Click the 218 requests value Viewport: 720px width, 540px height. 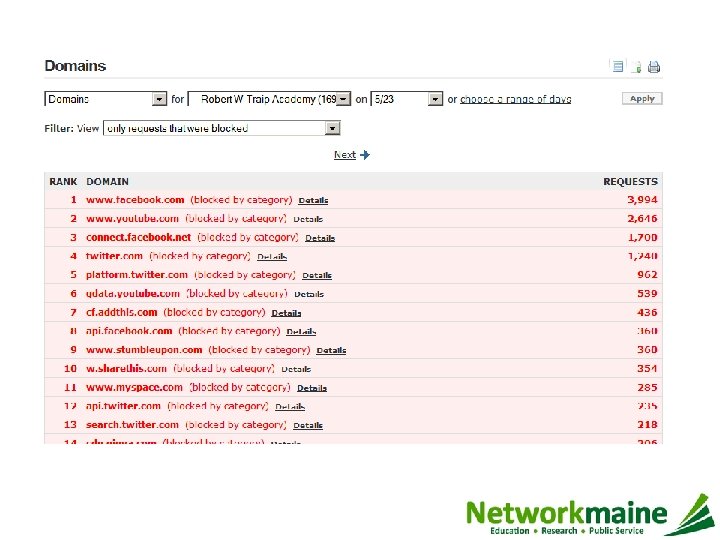coord(647,425)
